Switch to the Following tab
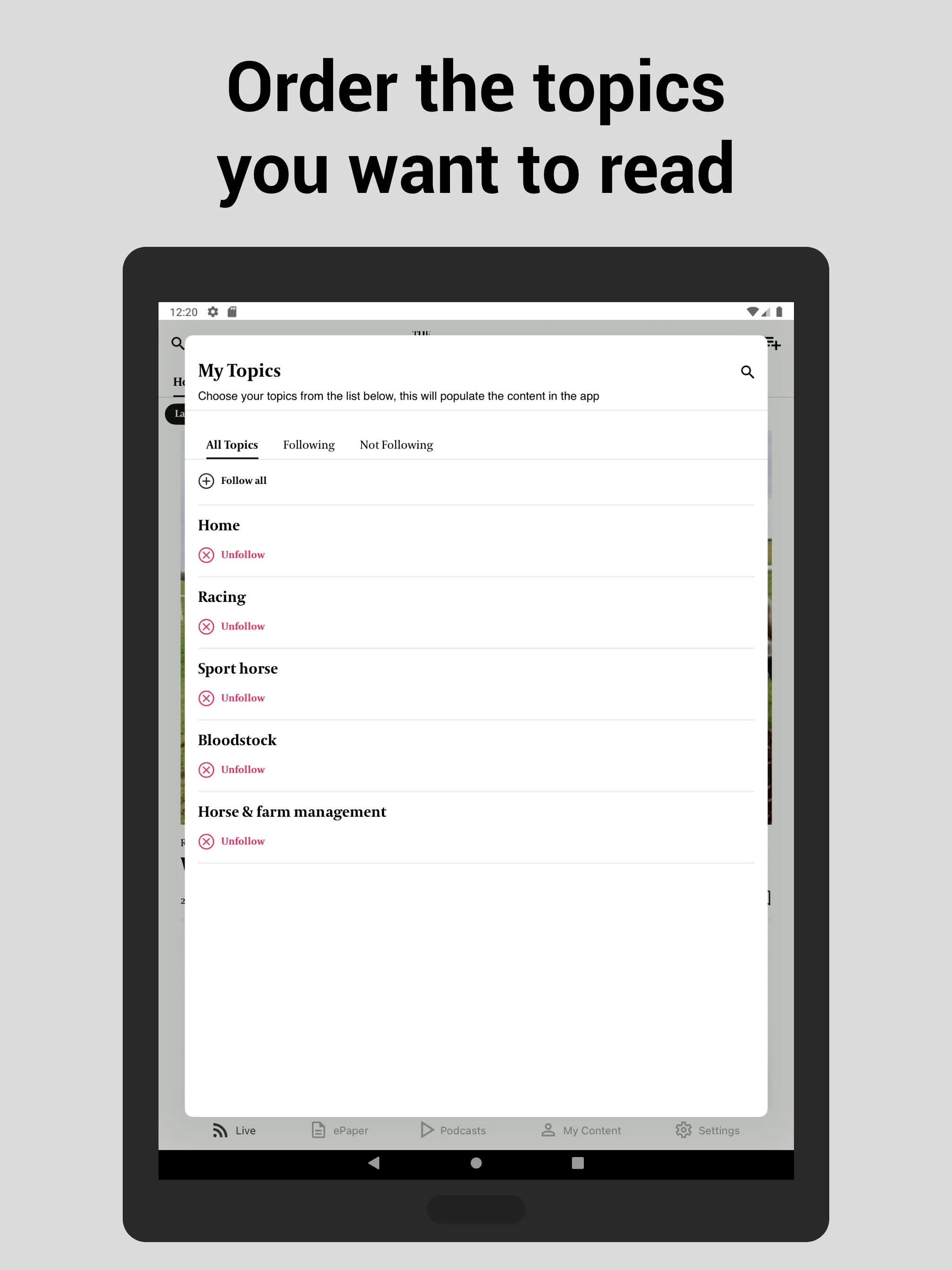 (x=308, y=445)
